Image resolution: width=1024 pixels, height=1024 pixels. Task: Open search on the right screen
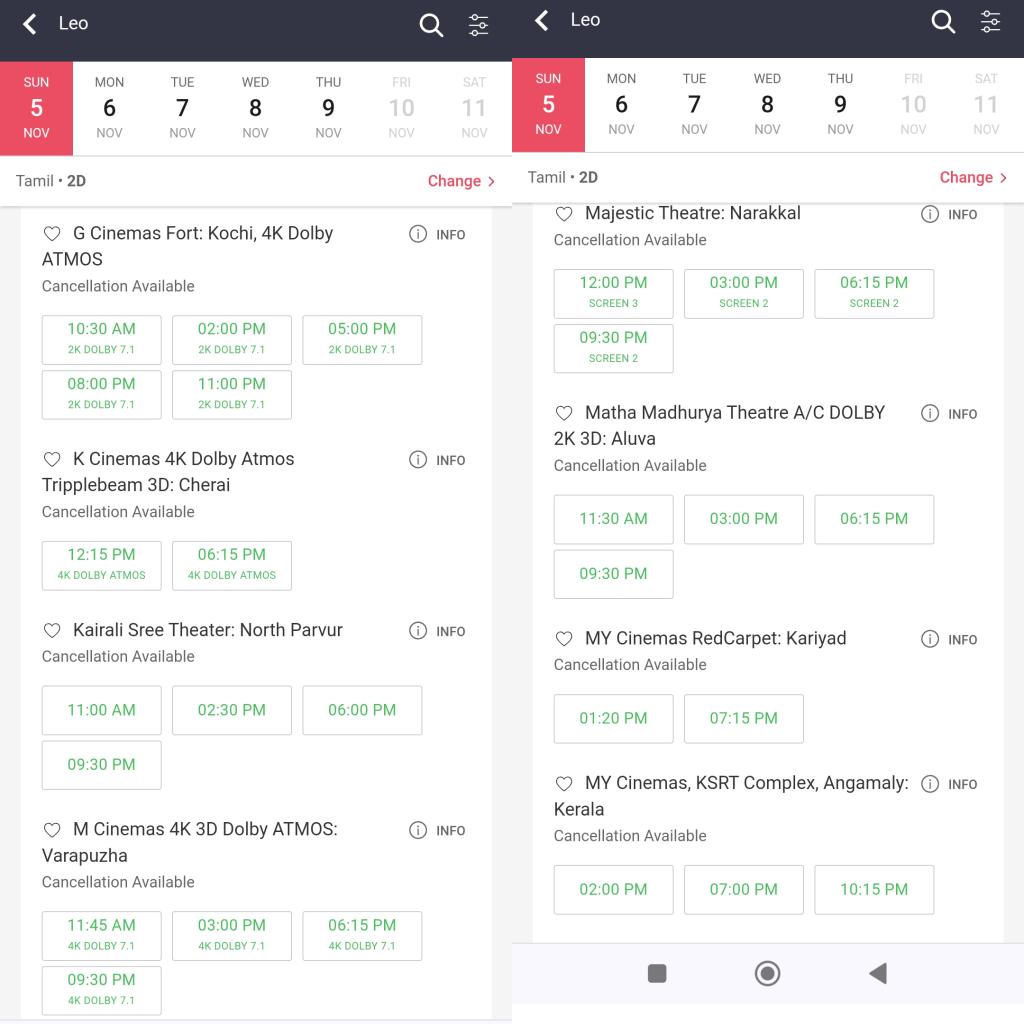(x=943, y=22)
